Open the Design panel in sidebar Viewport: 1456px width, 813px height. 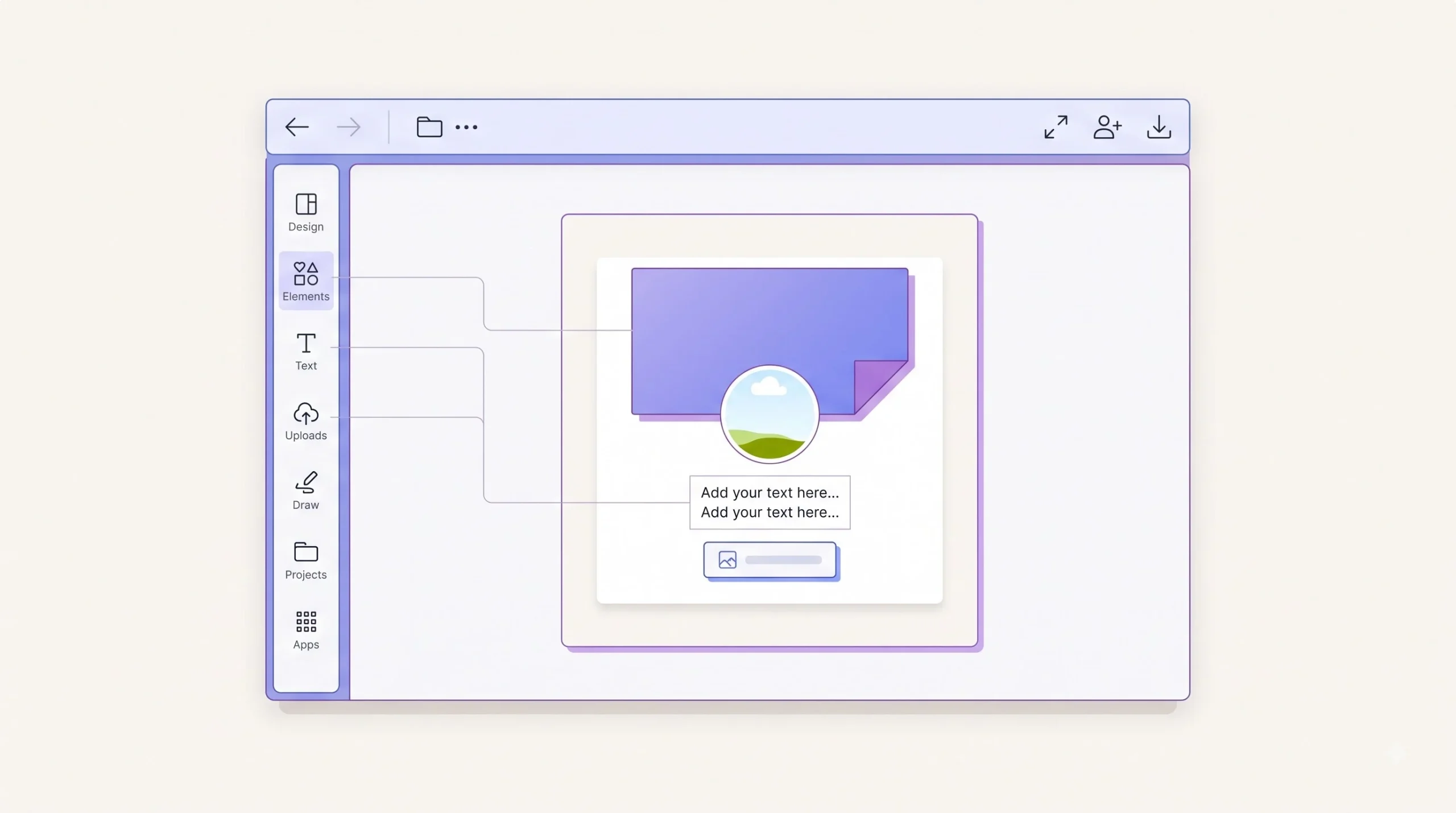[x=306, y=213]
